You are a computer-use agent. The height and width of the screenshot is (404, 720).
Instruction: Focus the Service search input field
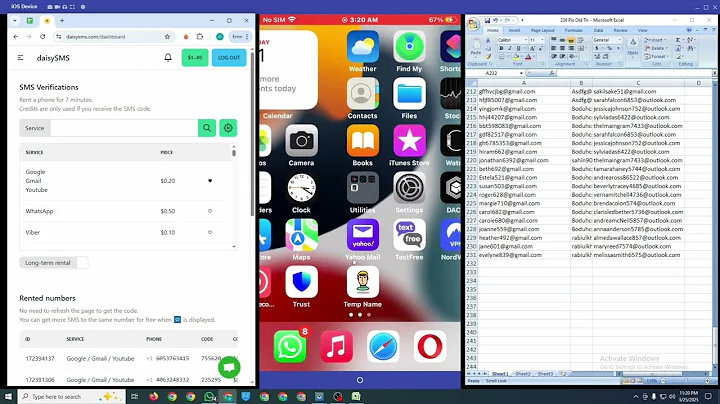(x=124, y=128)
